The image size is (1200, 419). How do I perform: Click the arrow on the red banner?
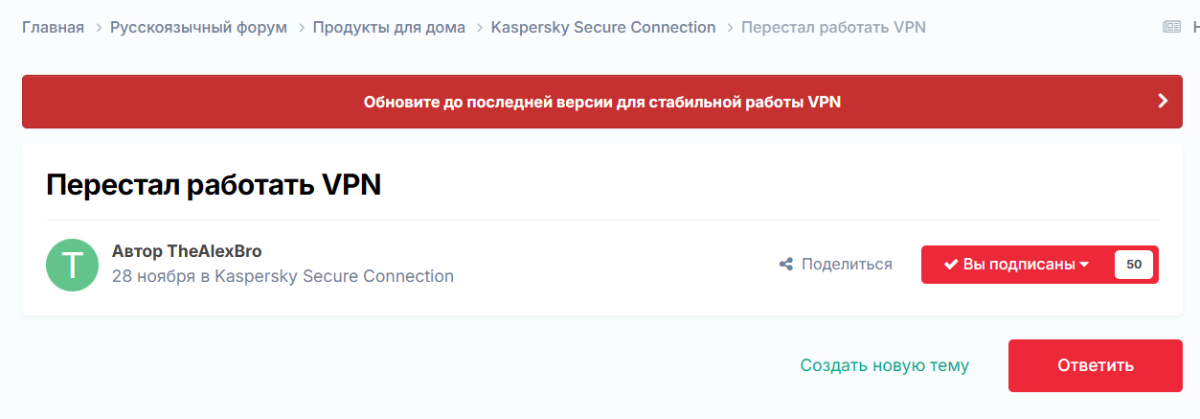(x=1162, y=101)
